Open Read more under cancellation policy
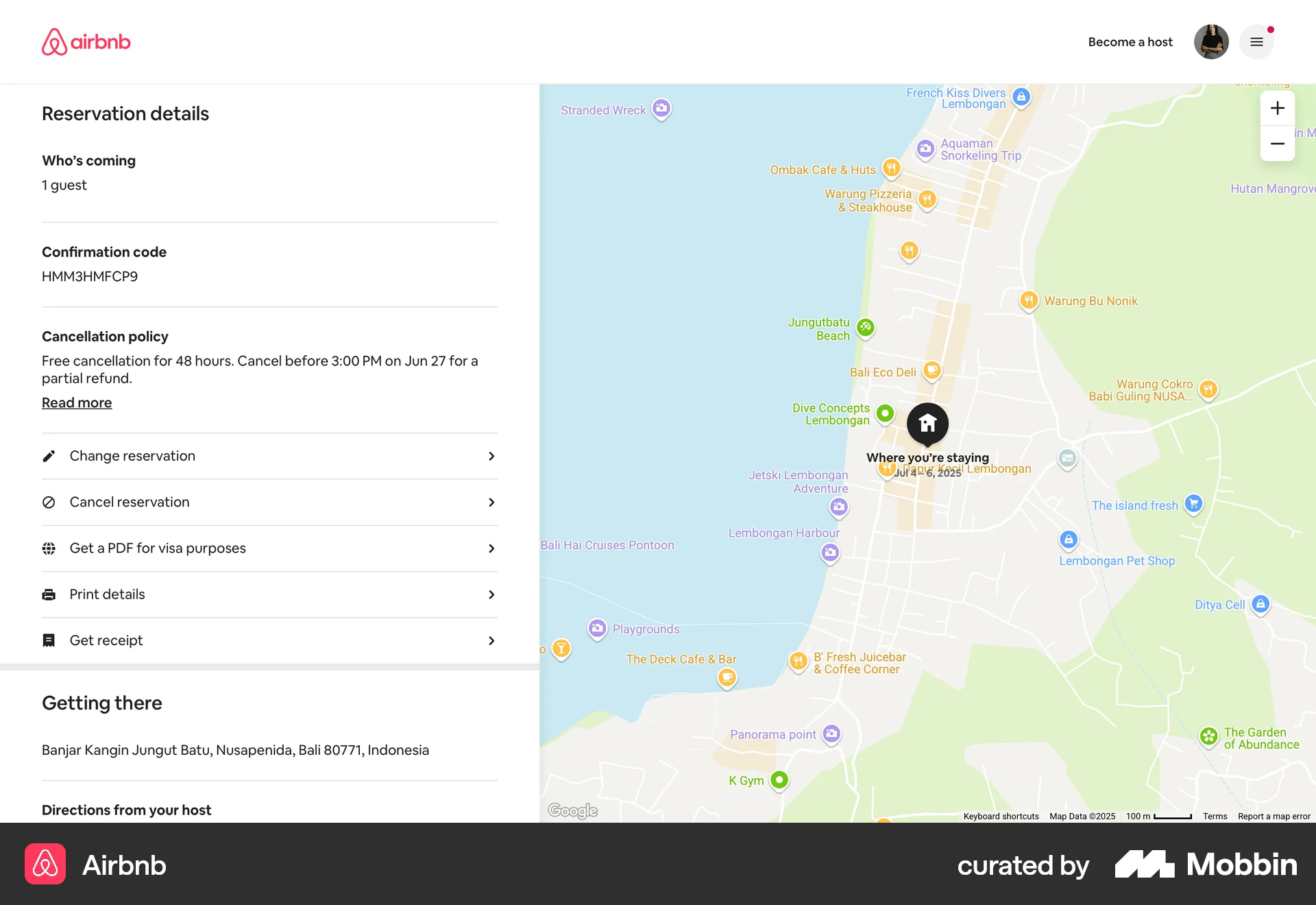 point(77,402)
